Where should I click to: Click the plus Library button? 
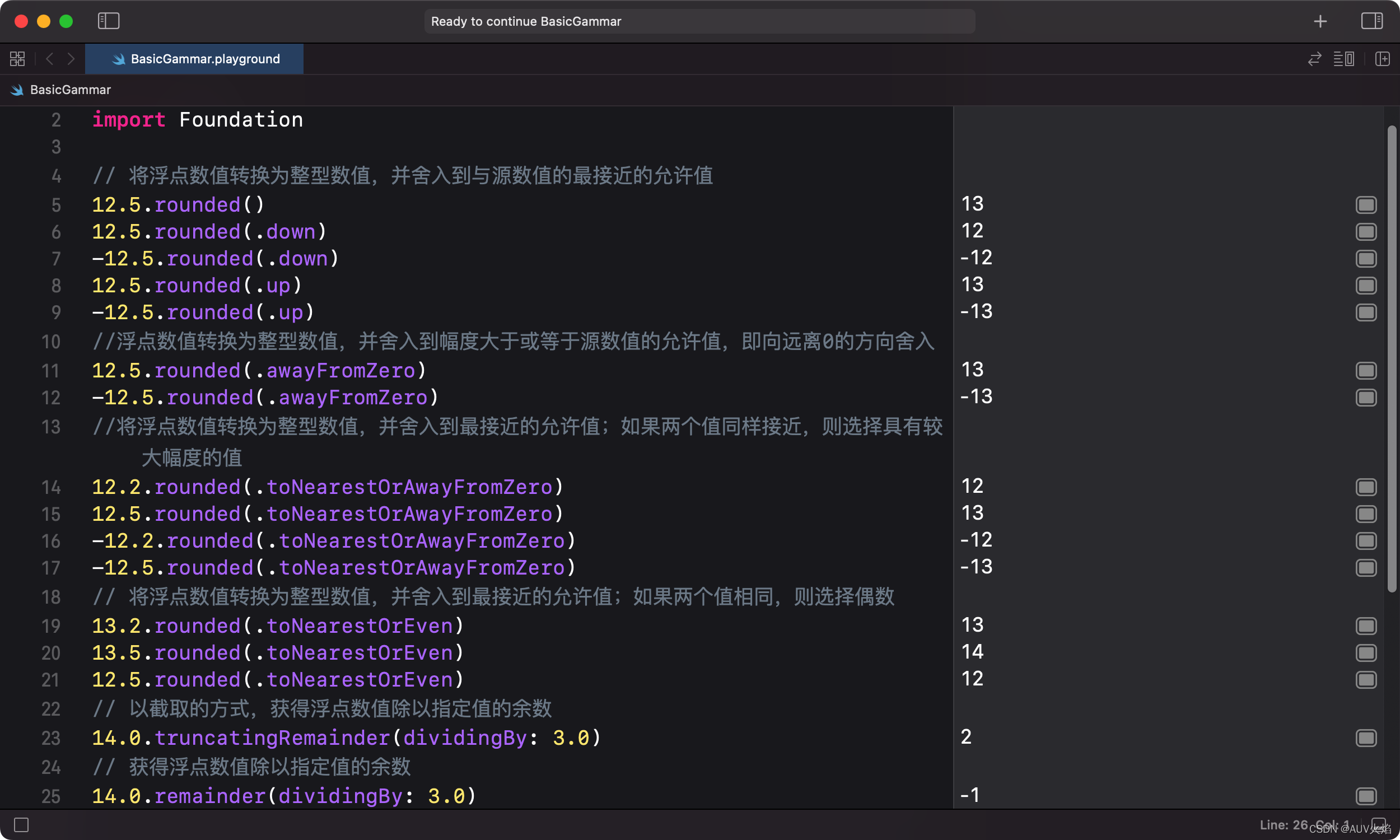1320,21
